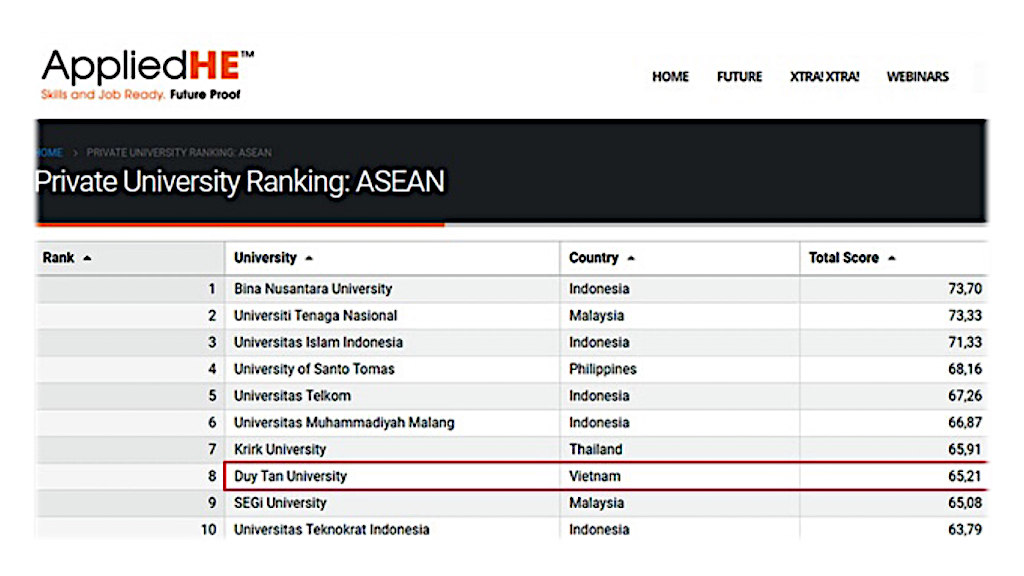Click the Vietnam country cell
The image size is (1024, 576).
tap(679, 476)
